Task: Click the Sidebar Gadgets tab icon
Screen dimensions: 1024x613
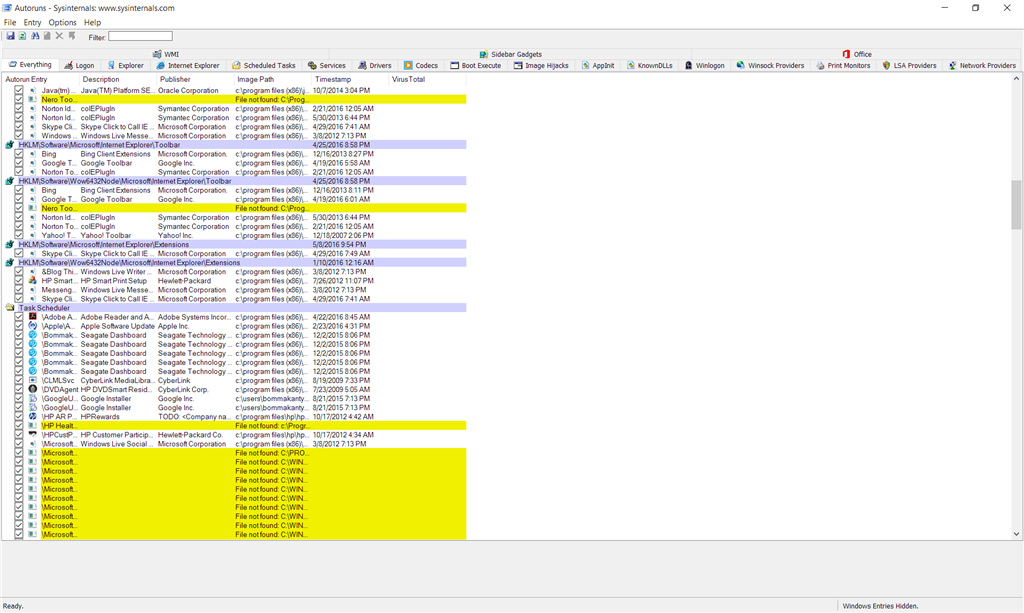Action: point(484,54)
